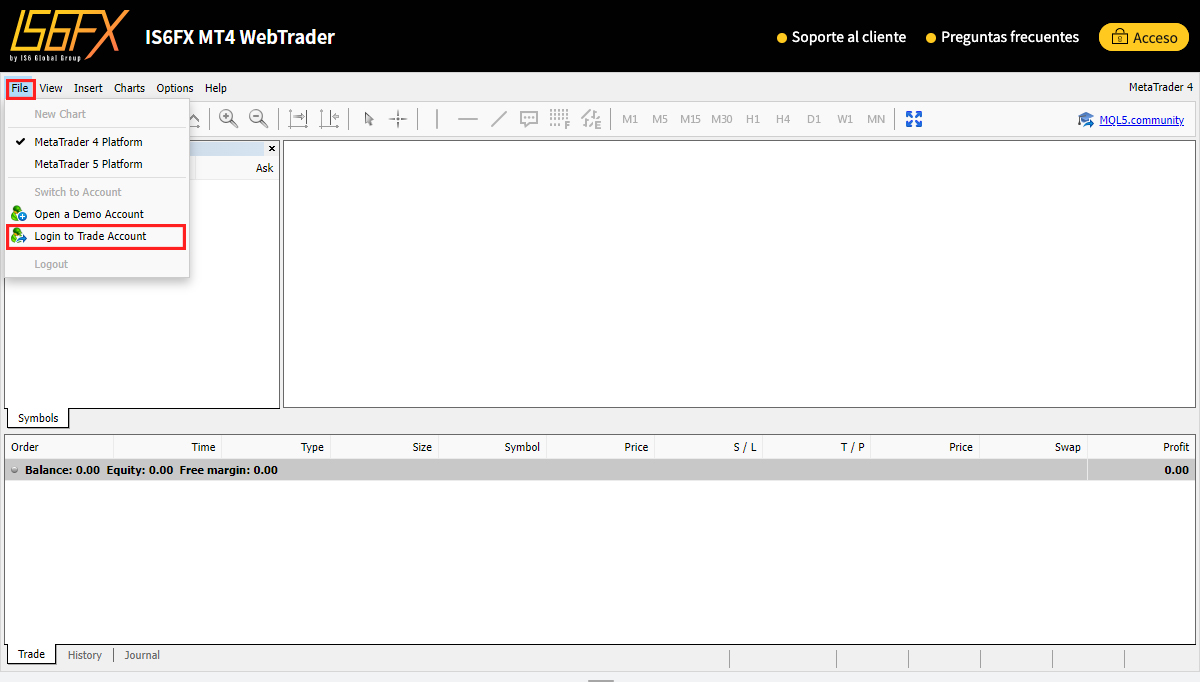This screenshot has width=1200, height=682.
Task: Choose MetaTrader 4 Platform menu entry
Action: 97,142
